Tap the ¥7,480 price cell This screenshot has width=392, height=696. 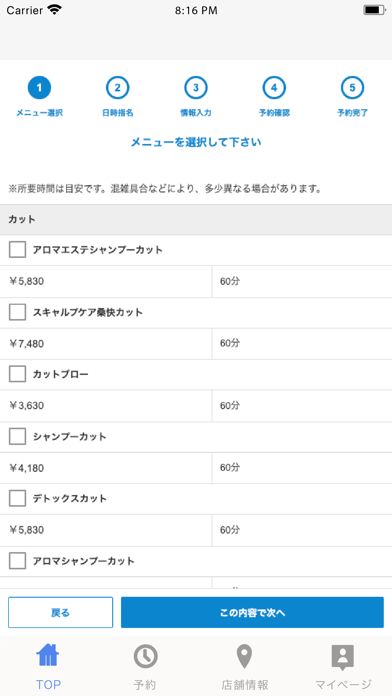click(106, 344)
